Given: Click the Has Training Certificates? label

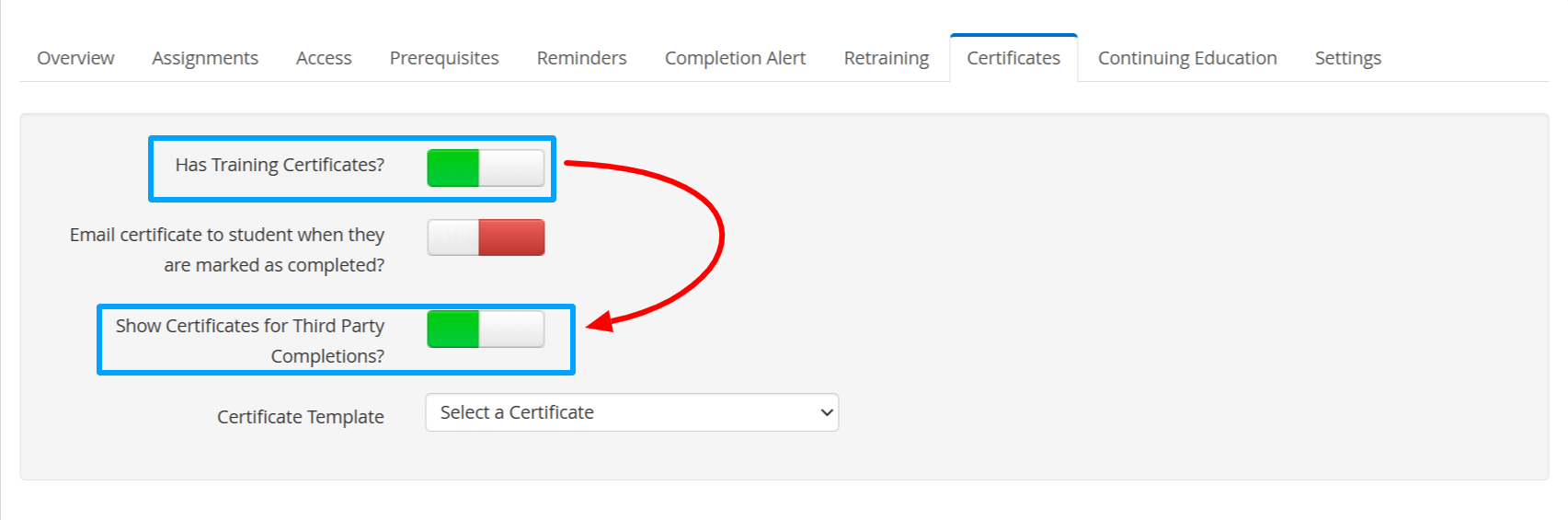Looking at the screenshot, I should (280, 165).
